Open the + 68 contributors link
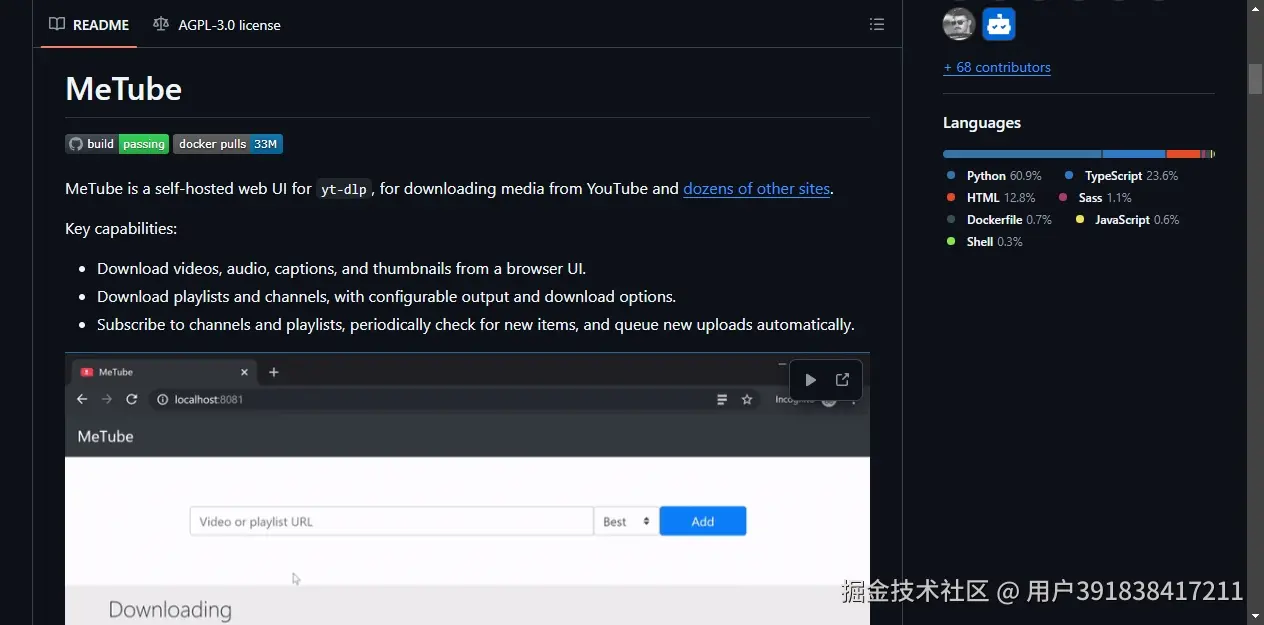The image size is (1264, 625). point(997,67)
